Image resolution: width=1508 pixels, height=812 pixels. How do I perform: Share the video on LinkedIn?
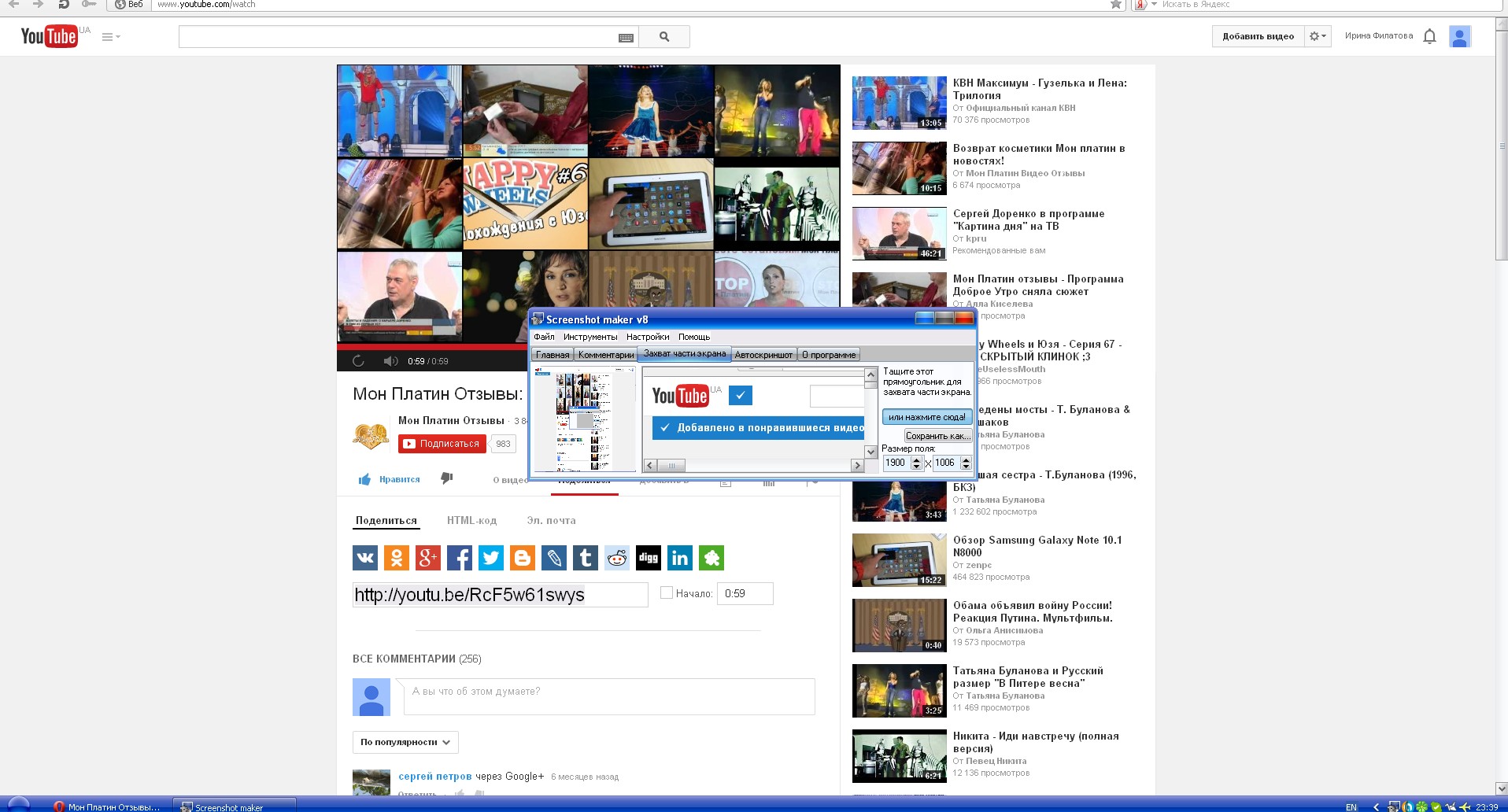(680, 558)
